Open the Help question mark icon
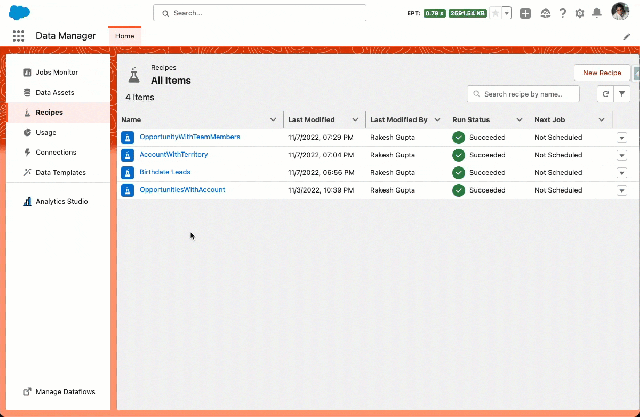The image size is (640, 417). click(563, 13)
